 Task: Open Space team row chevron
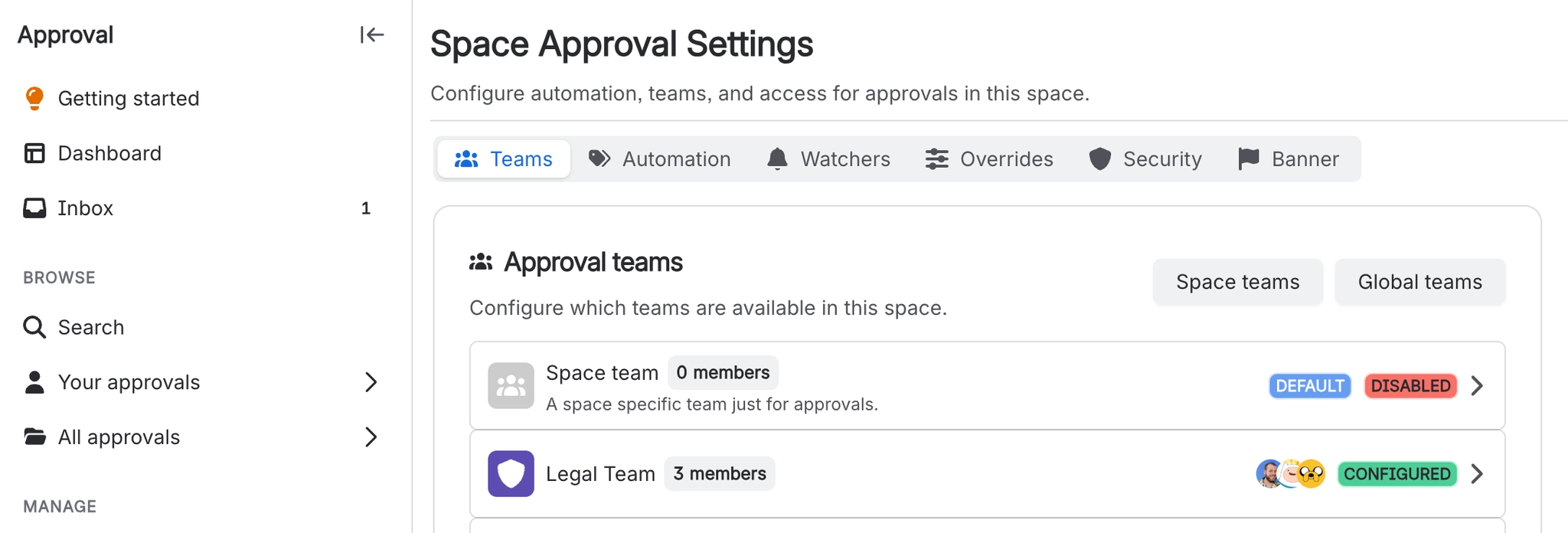(x=1477, y=385)
